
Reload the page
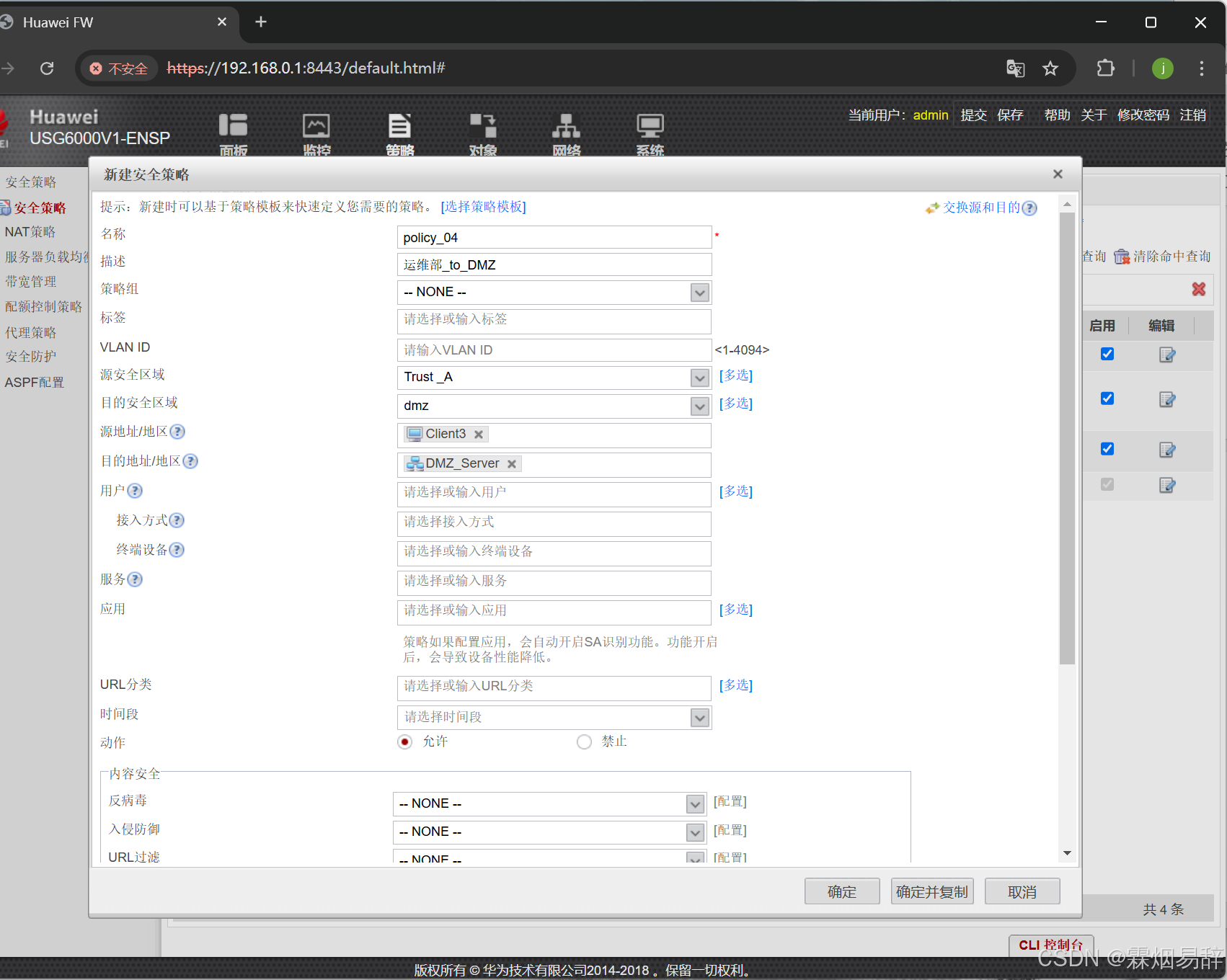(x=47, y=68)
